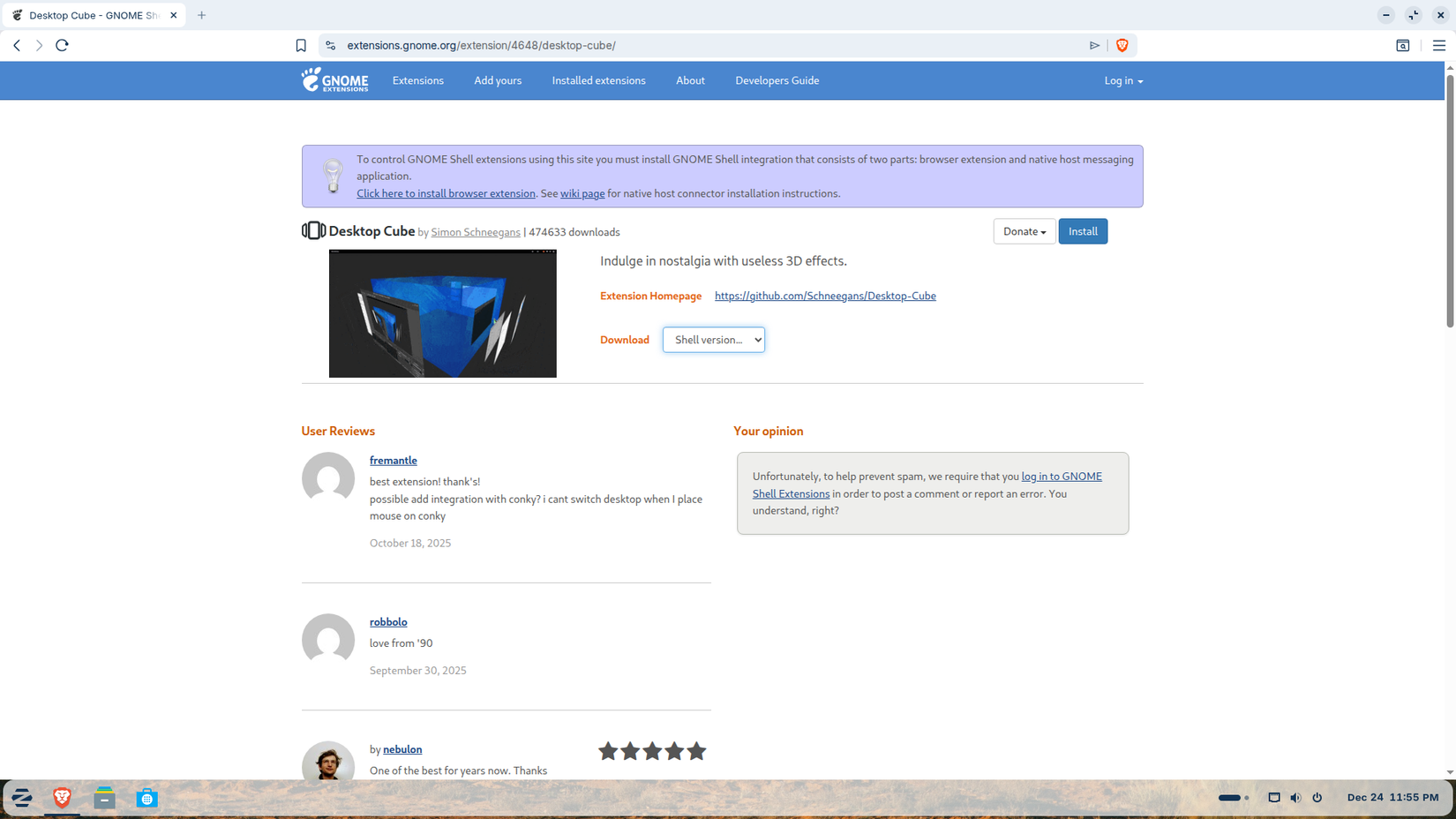Click the 'love from '90' review text
The width and height of the screenshot is (1456, 819).
(x=402, y=643)
